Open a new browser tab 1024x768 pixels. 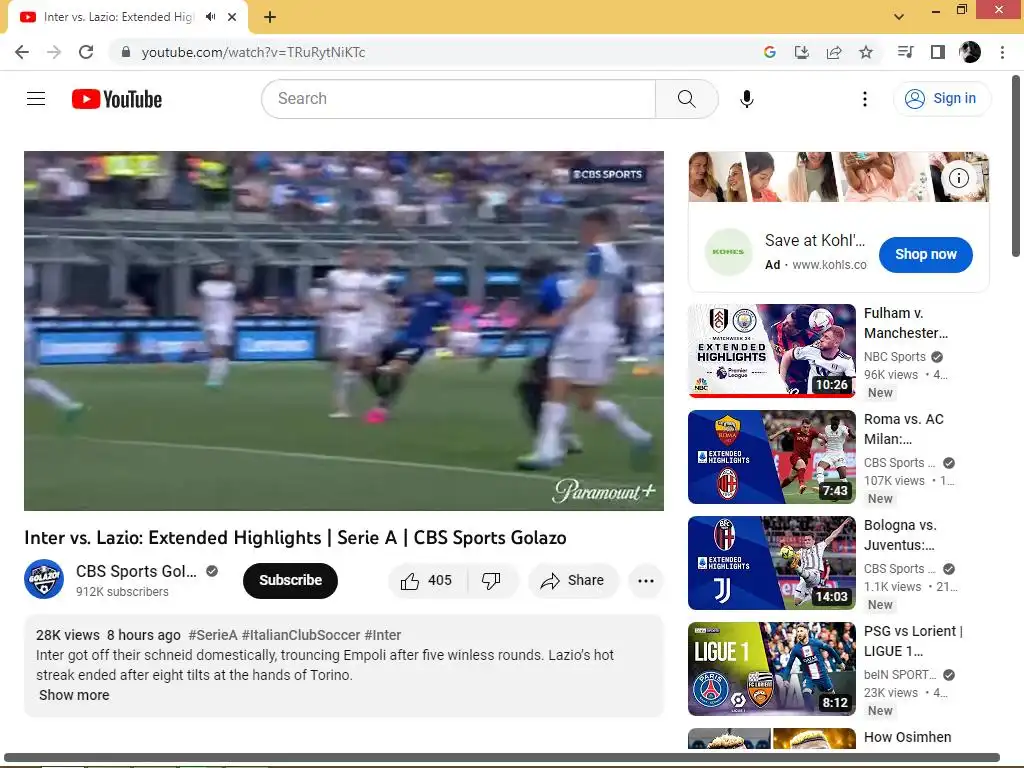(270, 17)
